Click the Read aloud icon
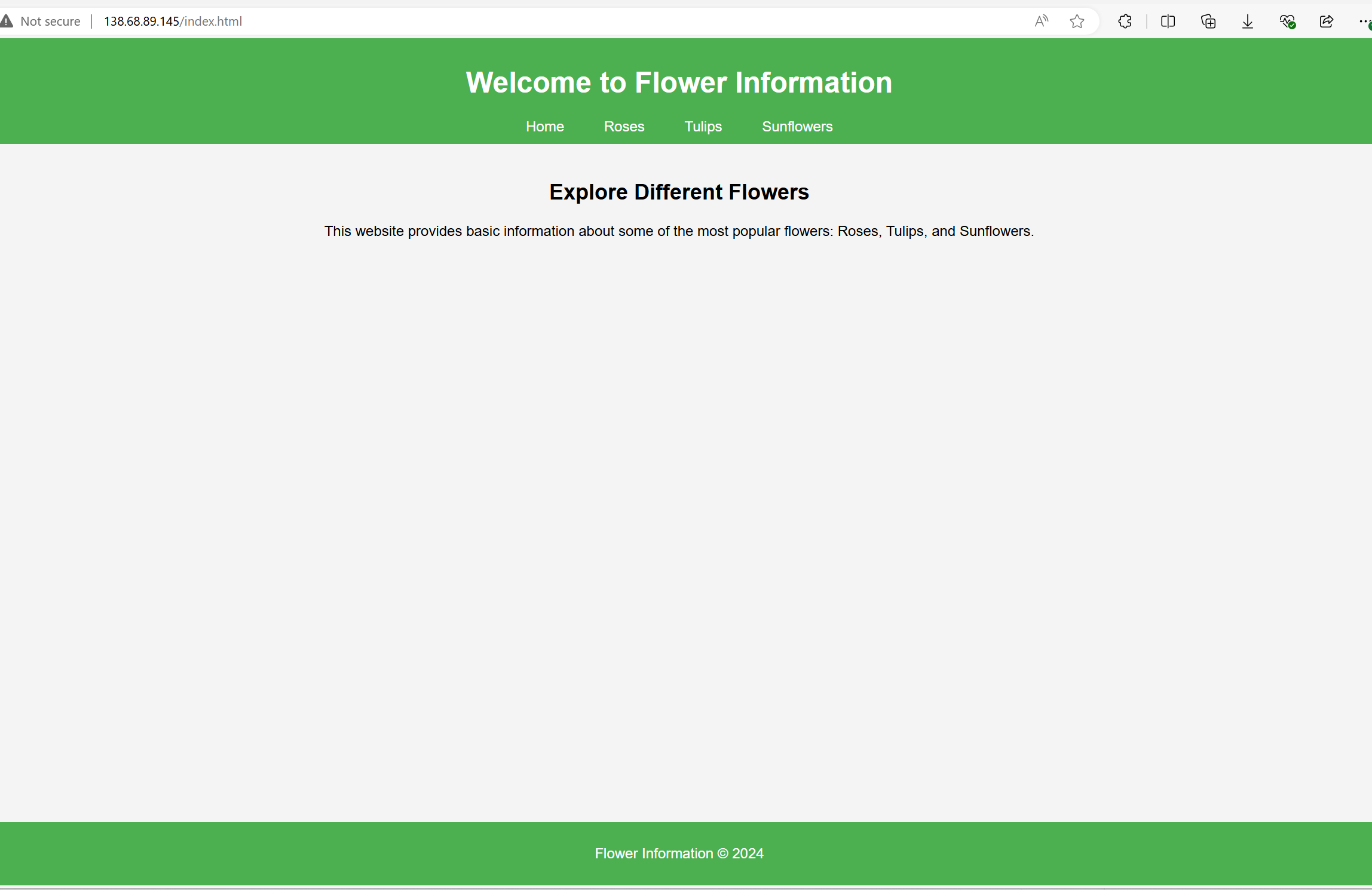The height and width of the screenshot is (890, 1372). point(1041,22)
